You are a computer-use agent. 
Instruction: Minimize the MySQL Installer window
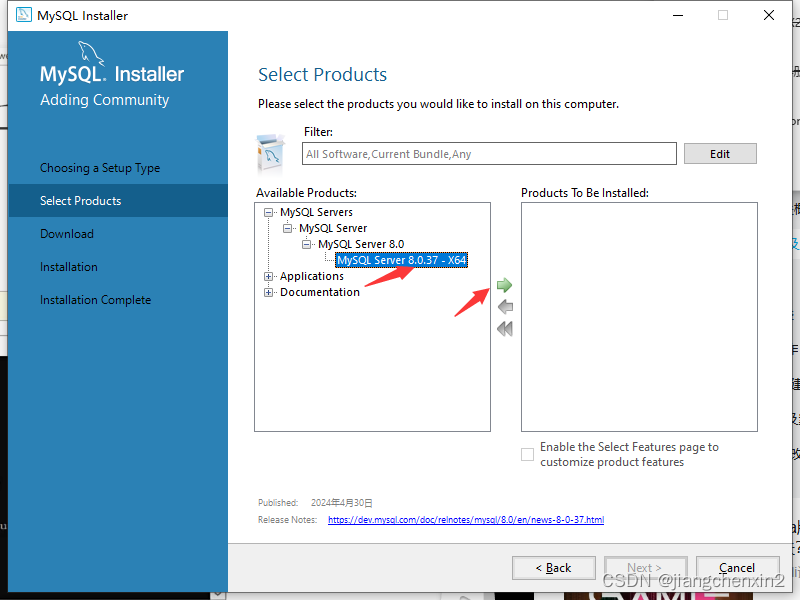pyautogui.click(x=678, y=15)
